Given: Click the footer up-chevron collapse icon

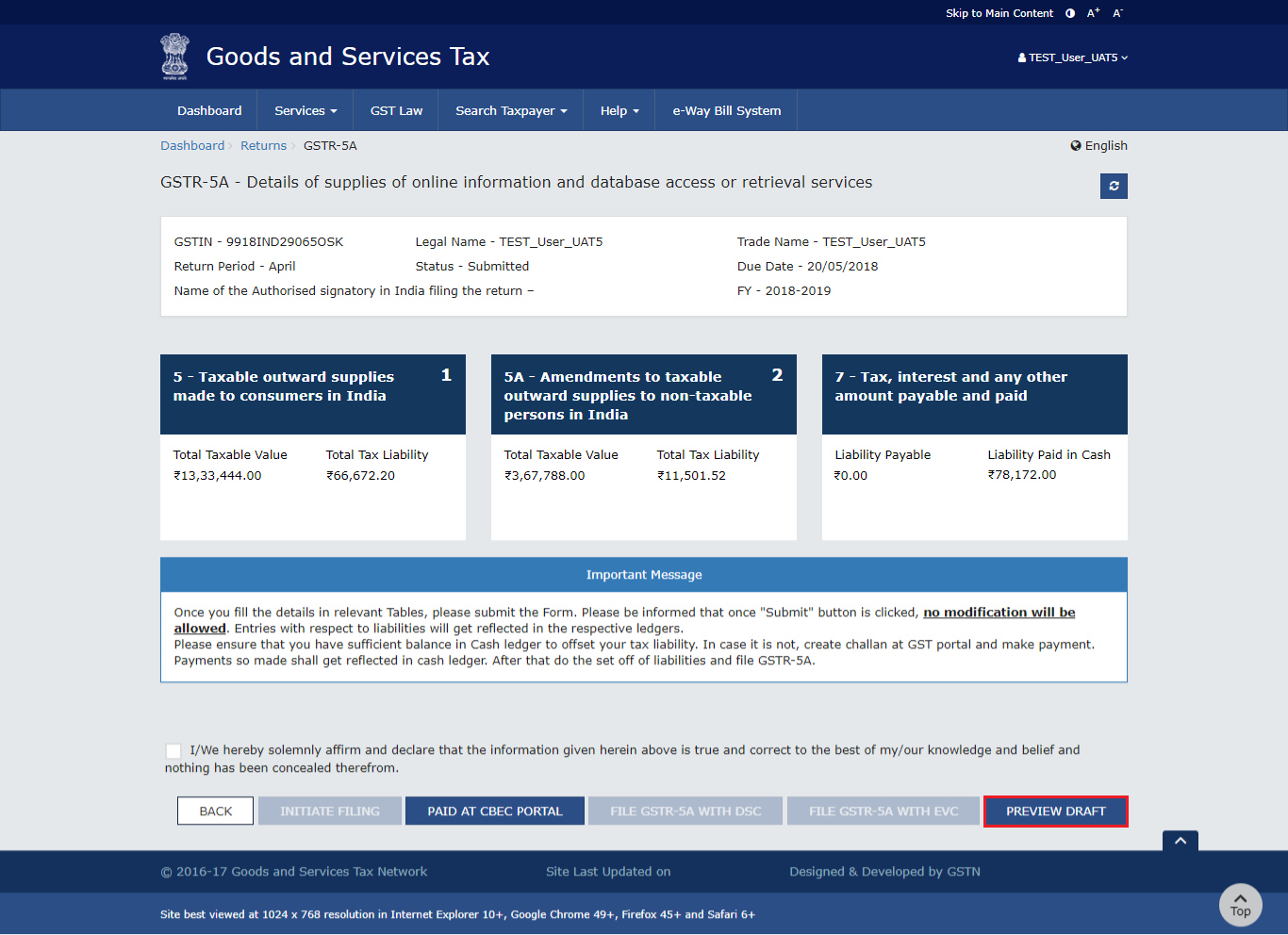Looking at the screenshot, I should click(1180, 841).
